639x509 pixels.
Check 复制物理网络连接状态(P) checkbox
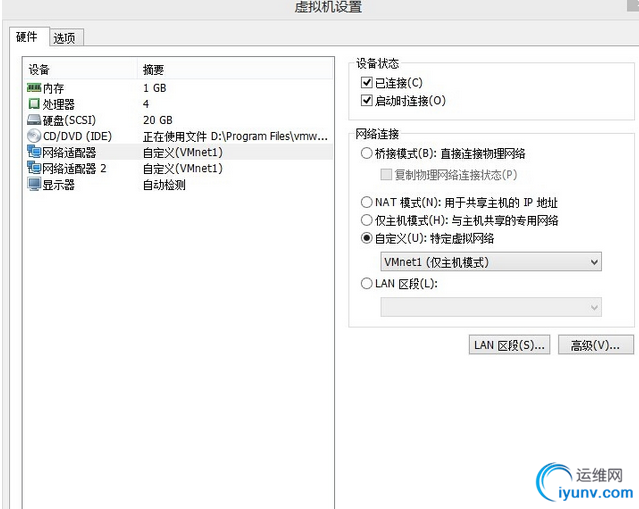[386, 174]
